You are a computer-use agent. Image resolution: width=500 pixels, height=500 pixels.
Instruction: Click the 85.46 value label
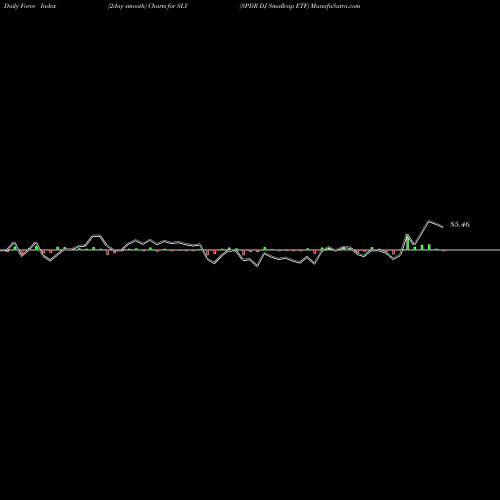point(460,224)
